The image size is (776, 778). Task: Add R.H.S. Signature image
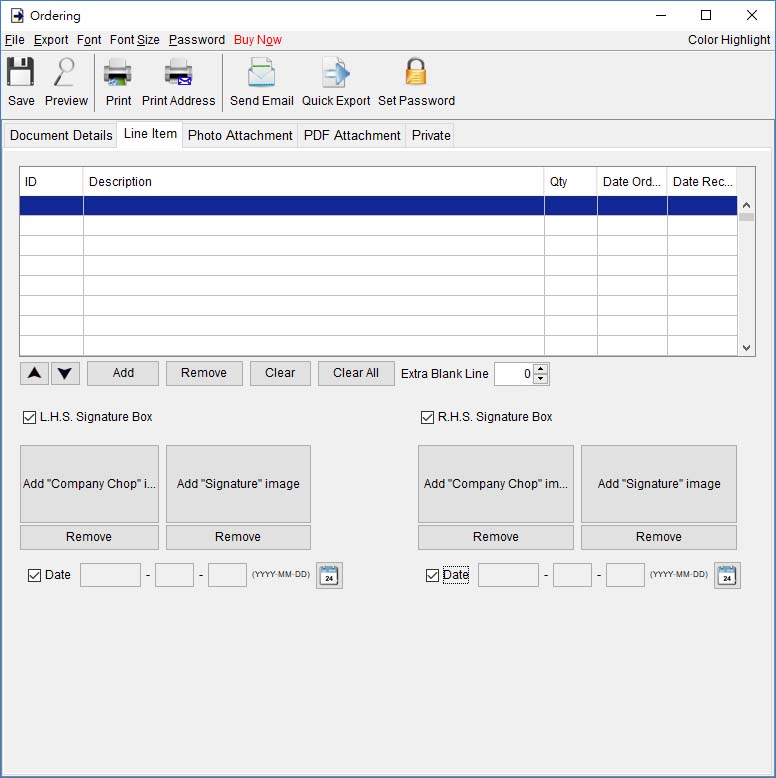659,484
